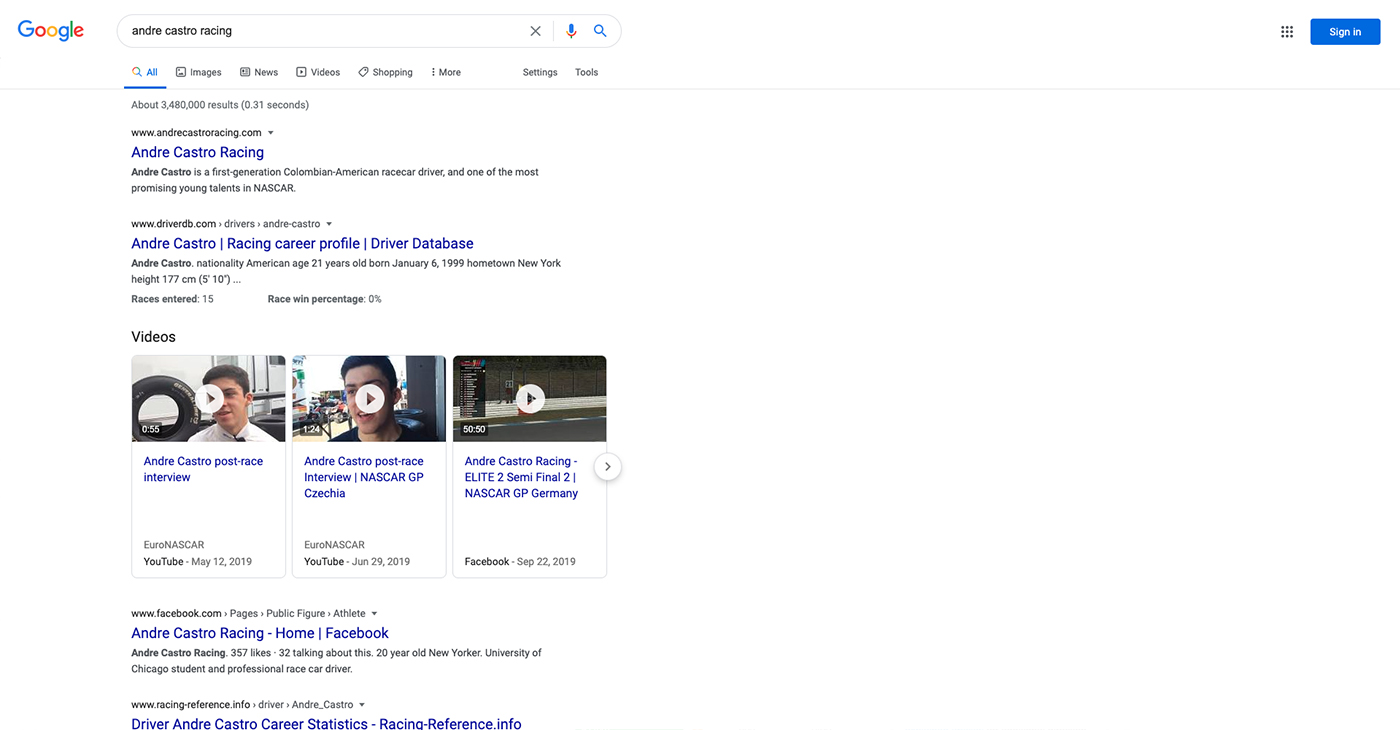Expand options arrow next to andrecastroracing.com
This screenshot has height=730, width=1400.
[x=271, y=133]
